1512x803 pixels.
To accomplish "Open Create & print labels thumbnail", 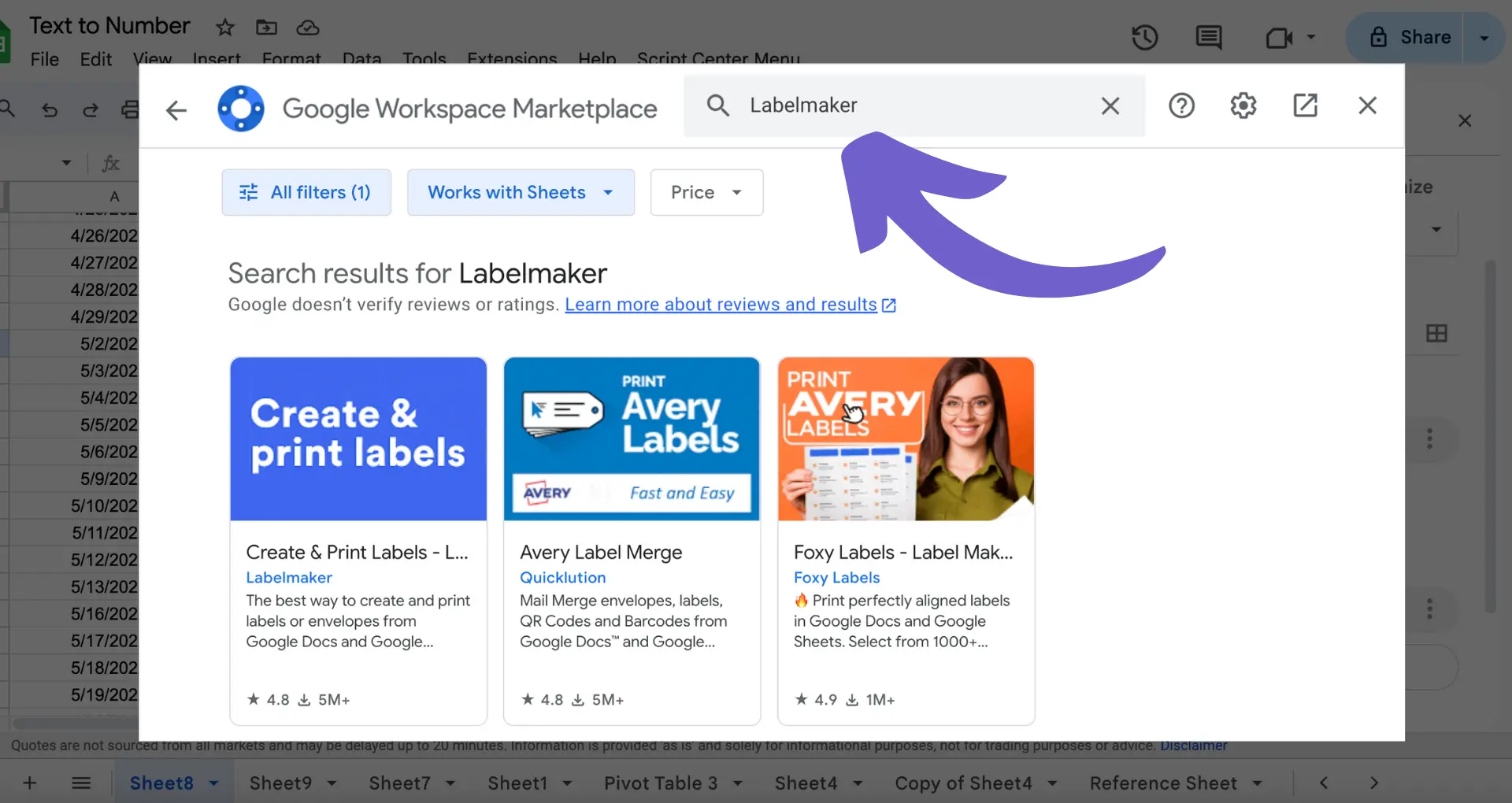I will pos(358,439).
